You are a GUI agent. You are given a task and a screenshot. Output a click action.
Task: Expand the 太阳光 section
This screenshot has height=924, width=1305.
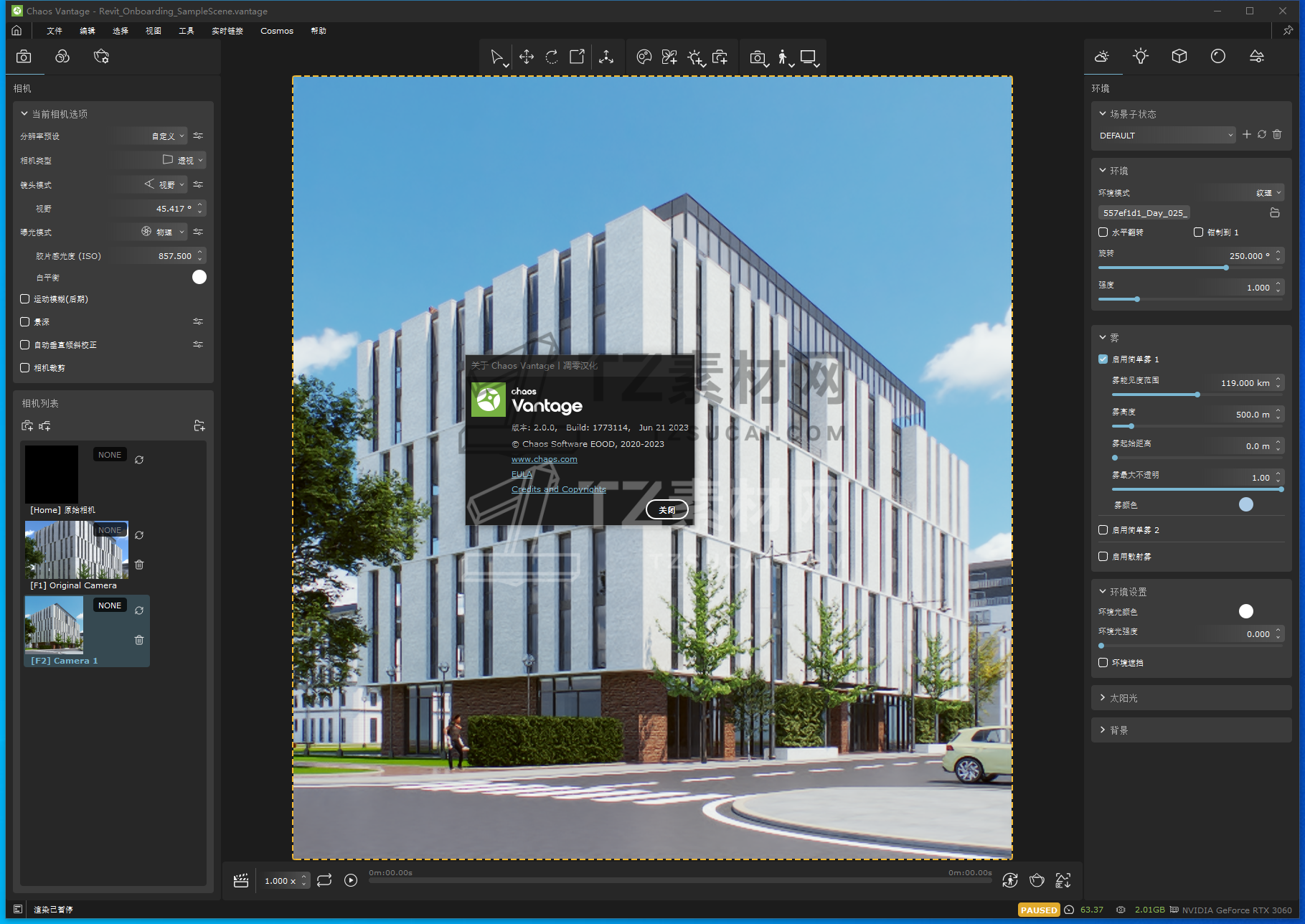pyautogui.click(x=1191, y=698)
